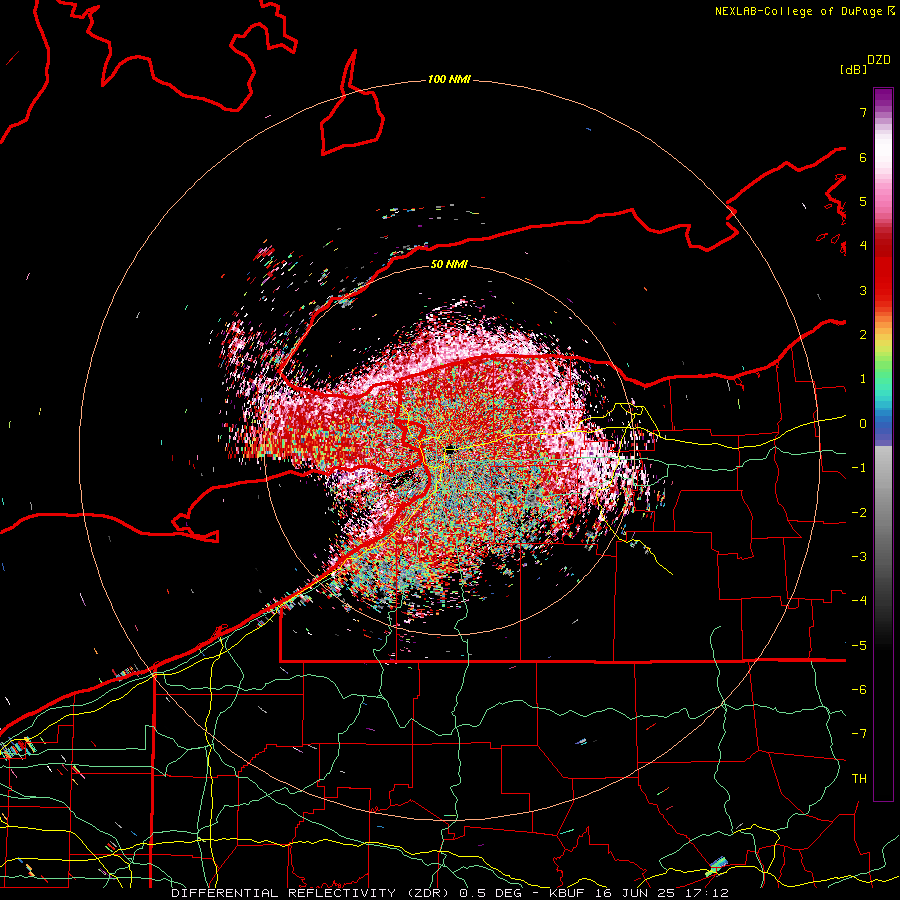The image size is (900, 900).
Task: Click the black radar site marker at map center
Action: click(450, 451)
